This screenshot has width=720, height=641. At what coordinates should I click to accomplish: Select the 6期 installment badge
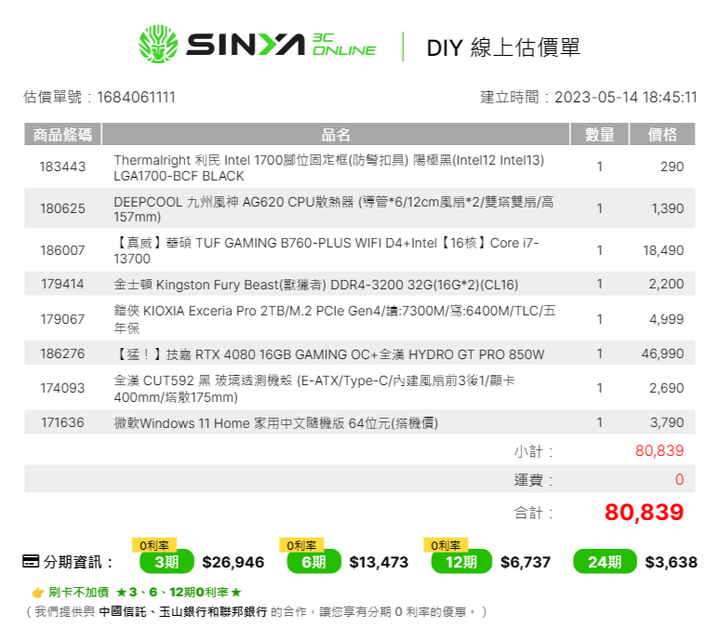[x=314, y=562]
